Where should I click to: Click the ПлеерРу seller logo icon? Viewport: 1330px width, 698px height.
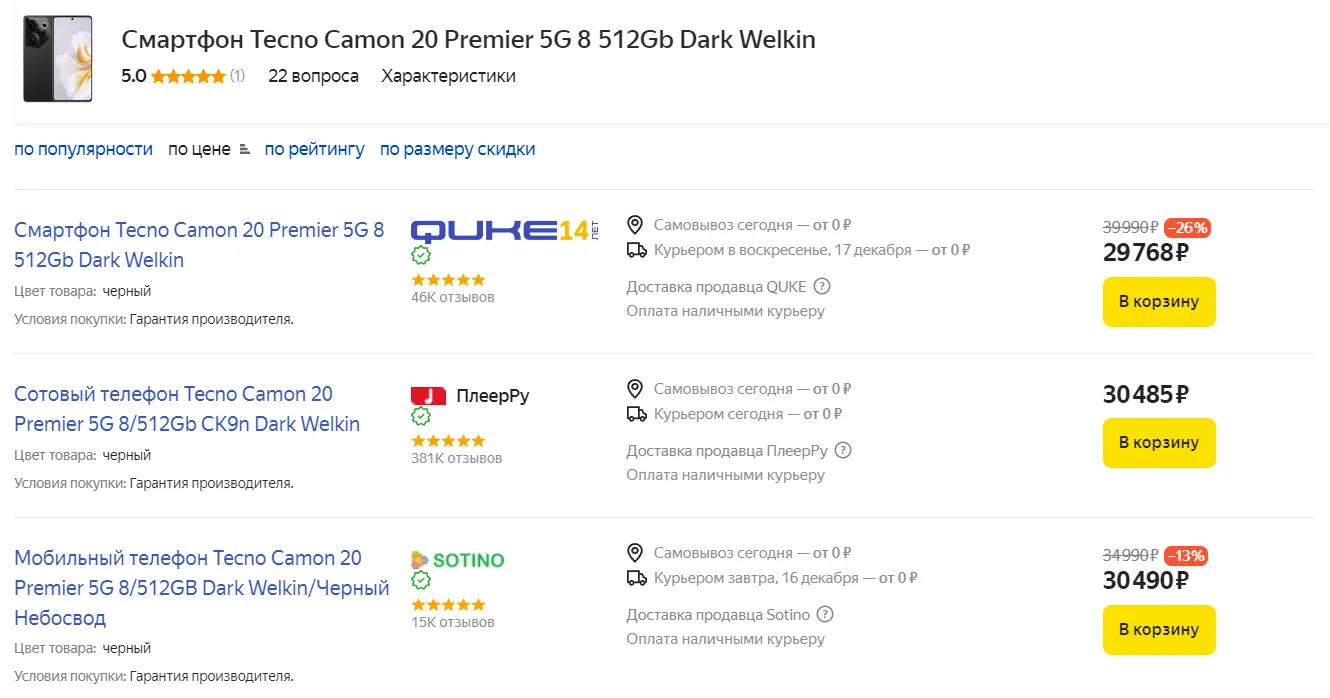coord(428,396)
